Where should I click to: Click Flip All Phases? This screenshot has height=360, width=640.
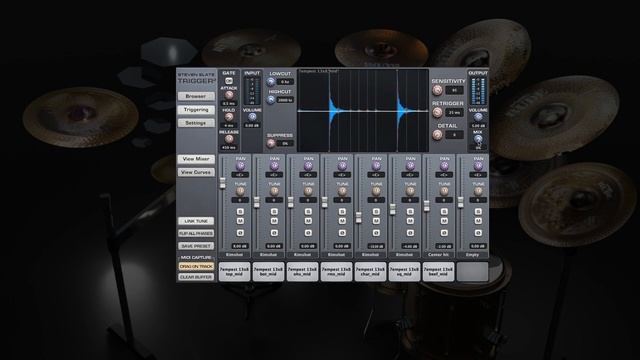(196, 233)
